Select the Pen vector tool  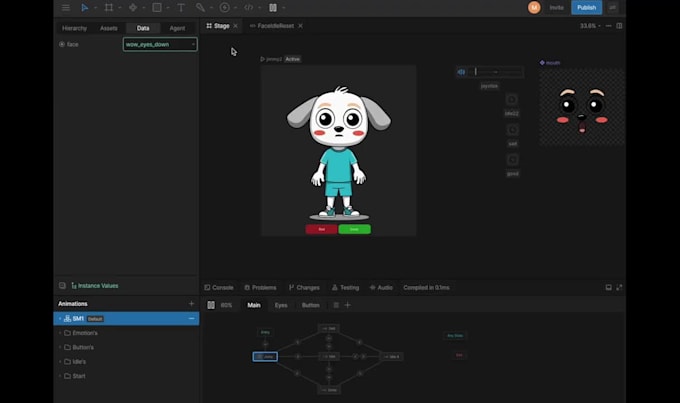133,8
